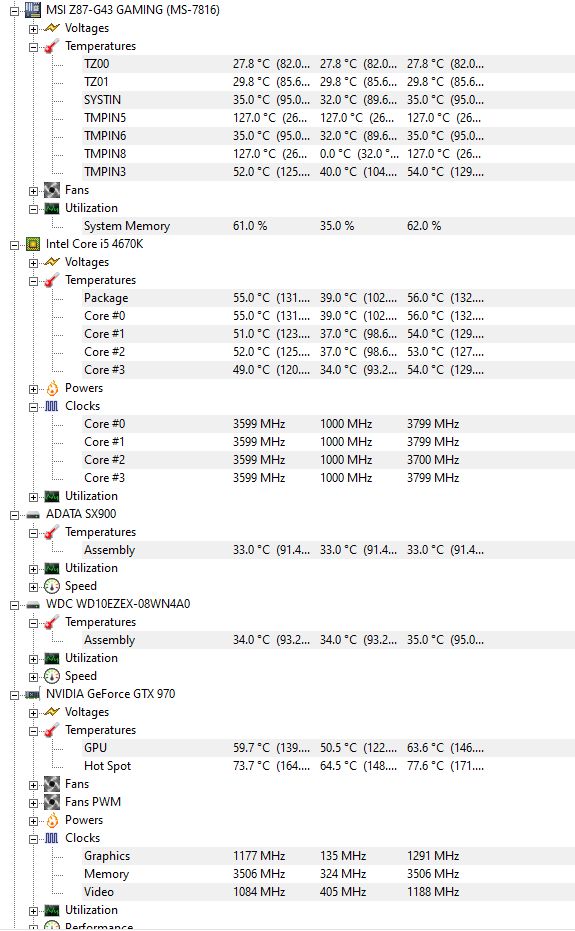
Task: Click the MSI Z87-G43 motherboard icon
Action: click(33, 10)
